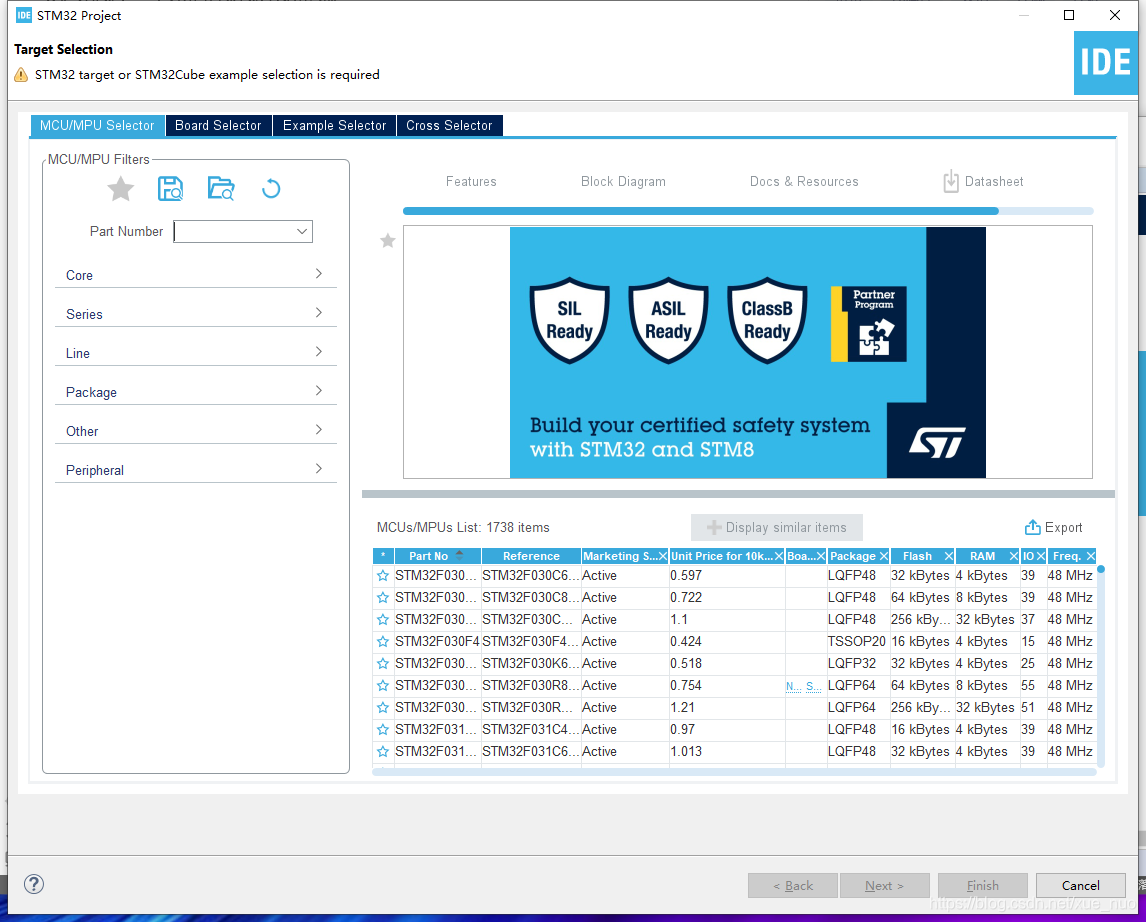Click the Datasheet download icon

tap(950, 181)
